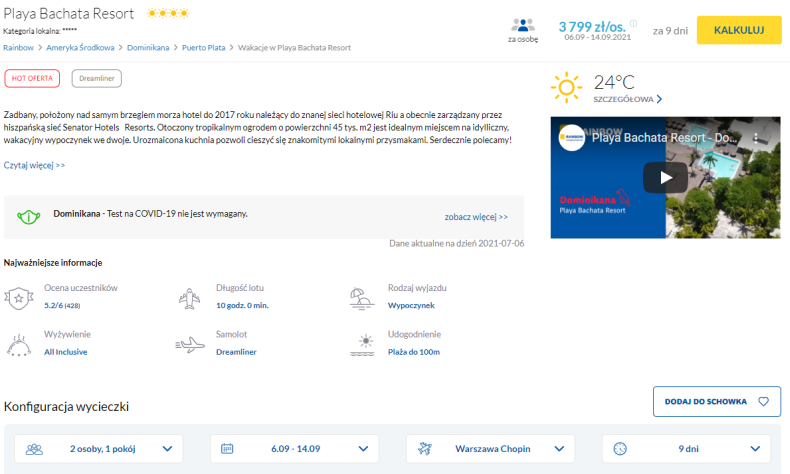Click the group icon in persons selector
790x474 pixels.
point(34,449)
